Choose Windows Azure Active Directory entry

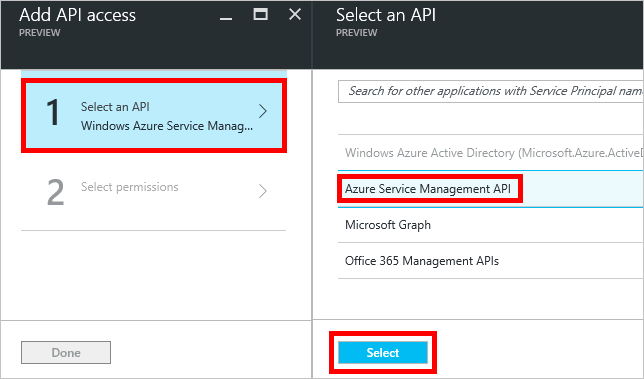pos(491,153)
